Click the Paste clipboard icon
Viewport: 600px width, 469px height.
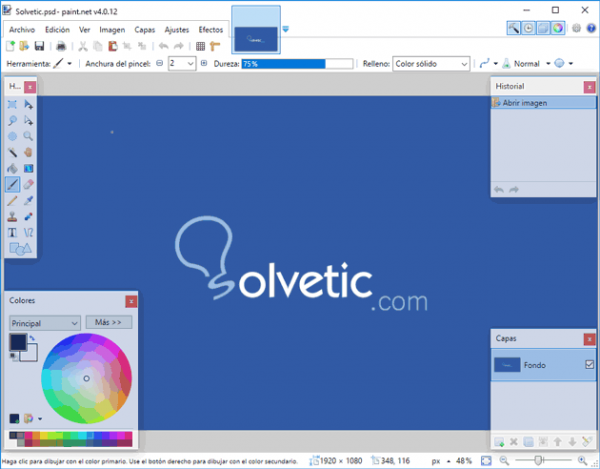point(113,46)
